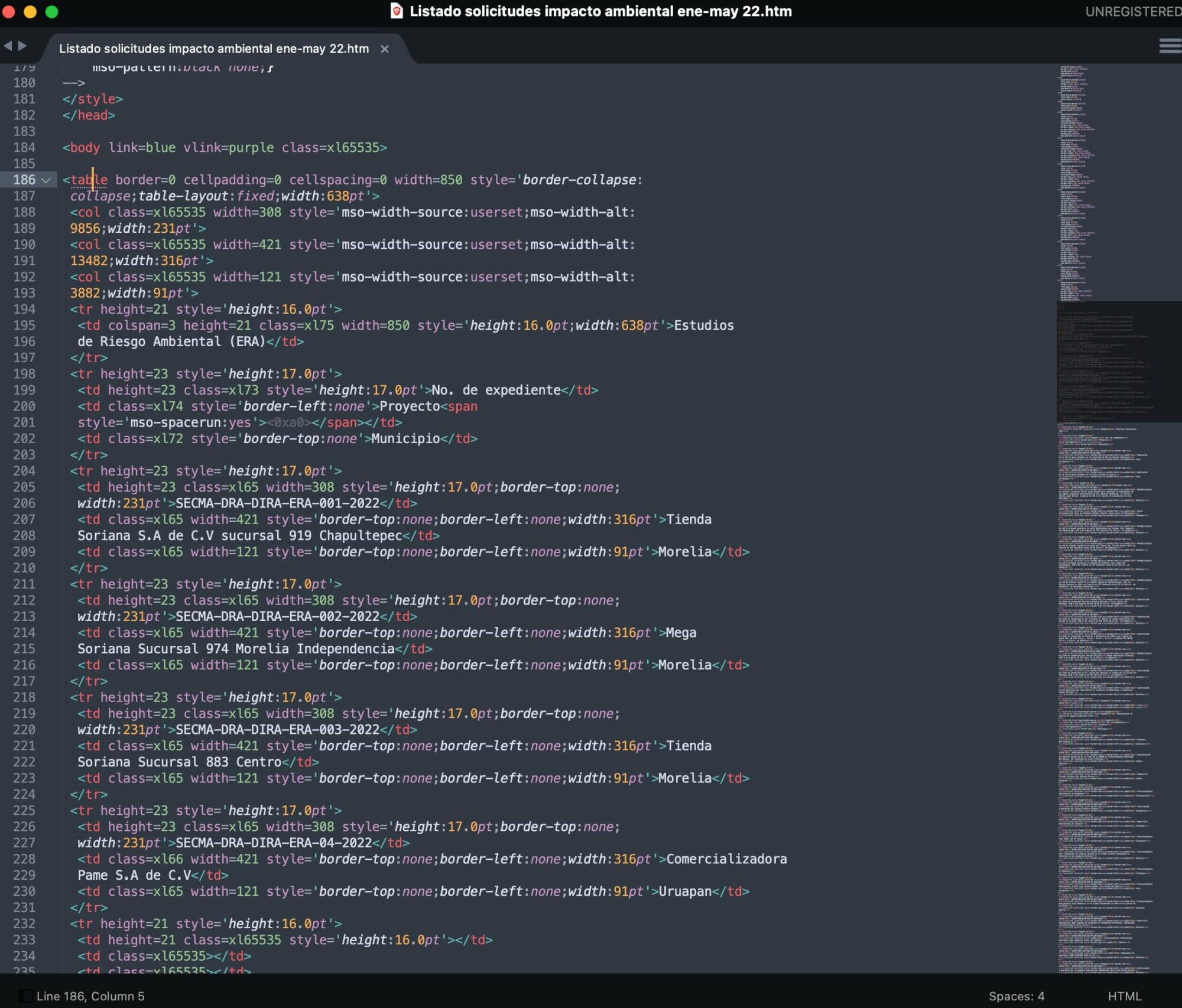Click the <0xa0> character on line 201

(x=289, y=422)
